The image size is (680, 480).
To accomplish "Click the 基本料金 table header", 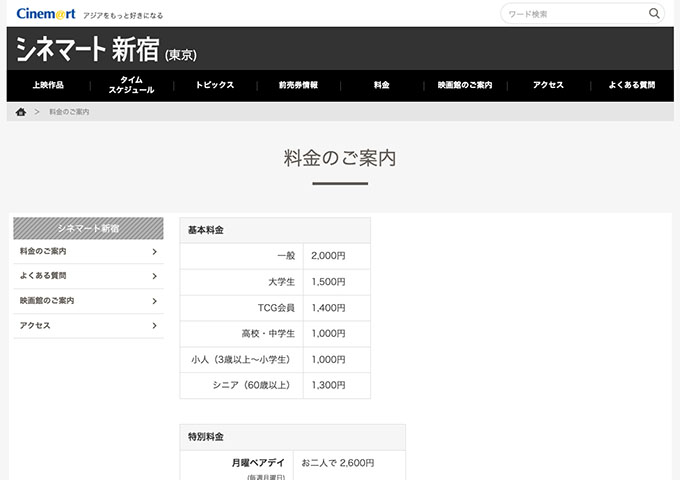I will pos(275,230).
